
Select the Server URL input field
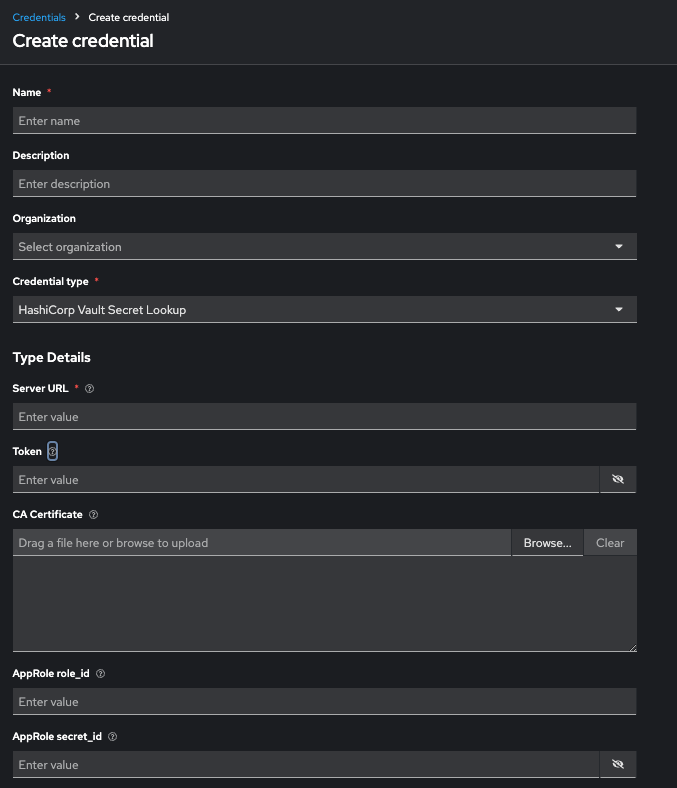click(x=324, y=417)
